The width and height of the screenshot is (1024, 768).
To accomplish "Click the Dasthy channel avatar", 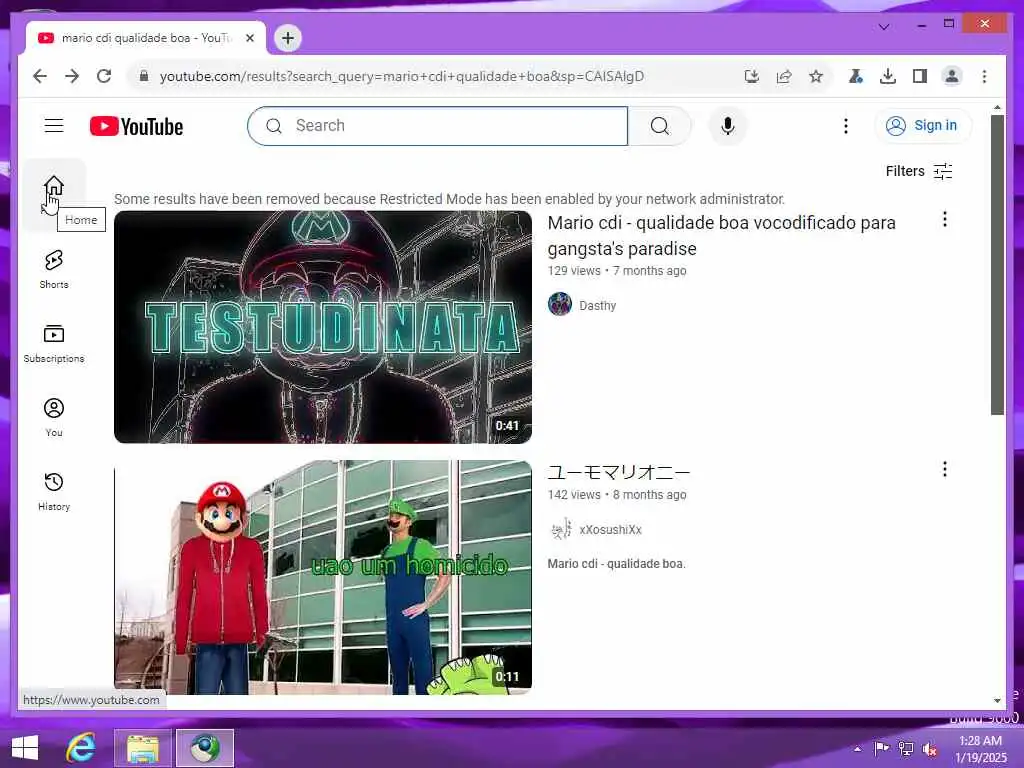I will coord(560,304).
